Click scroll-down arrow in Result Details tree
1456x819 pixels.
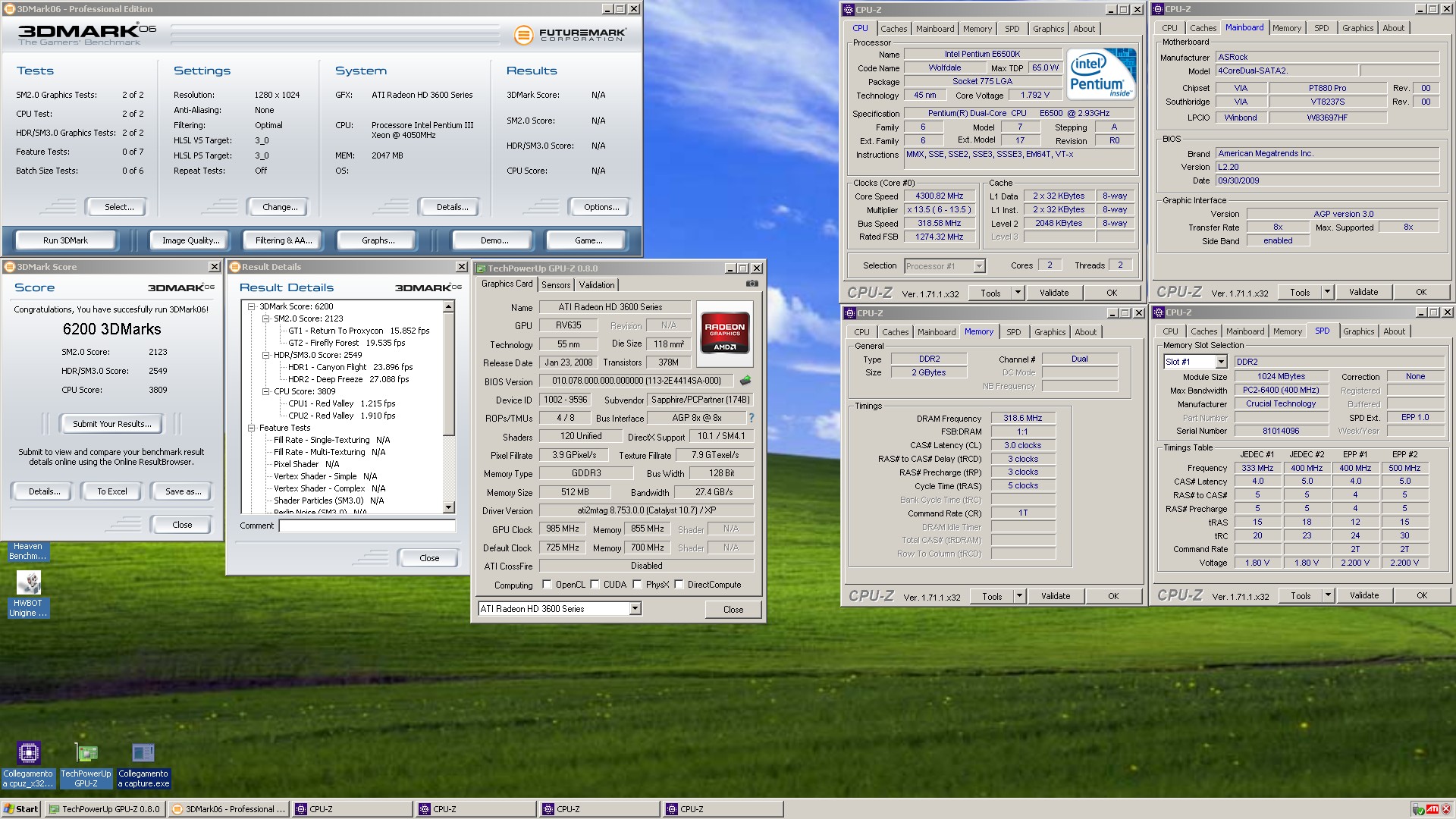(x=449, y=507)
